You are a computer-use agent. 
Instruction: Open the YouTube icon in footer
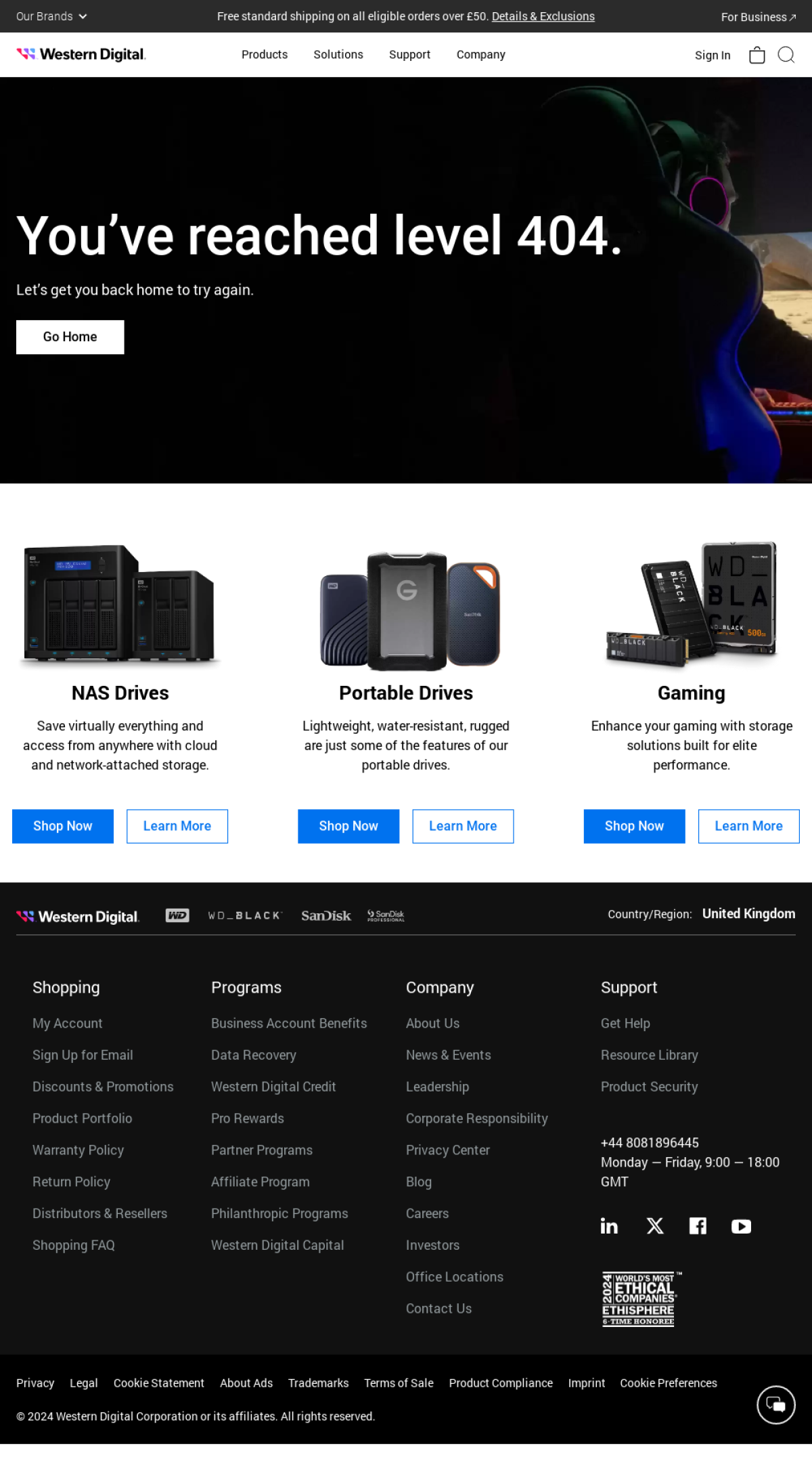[x=741, y=1226]
